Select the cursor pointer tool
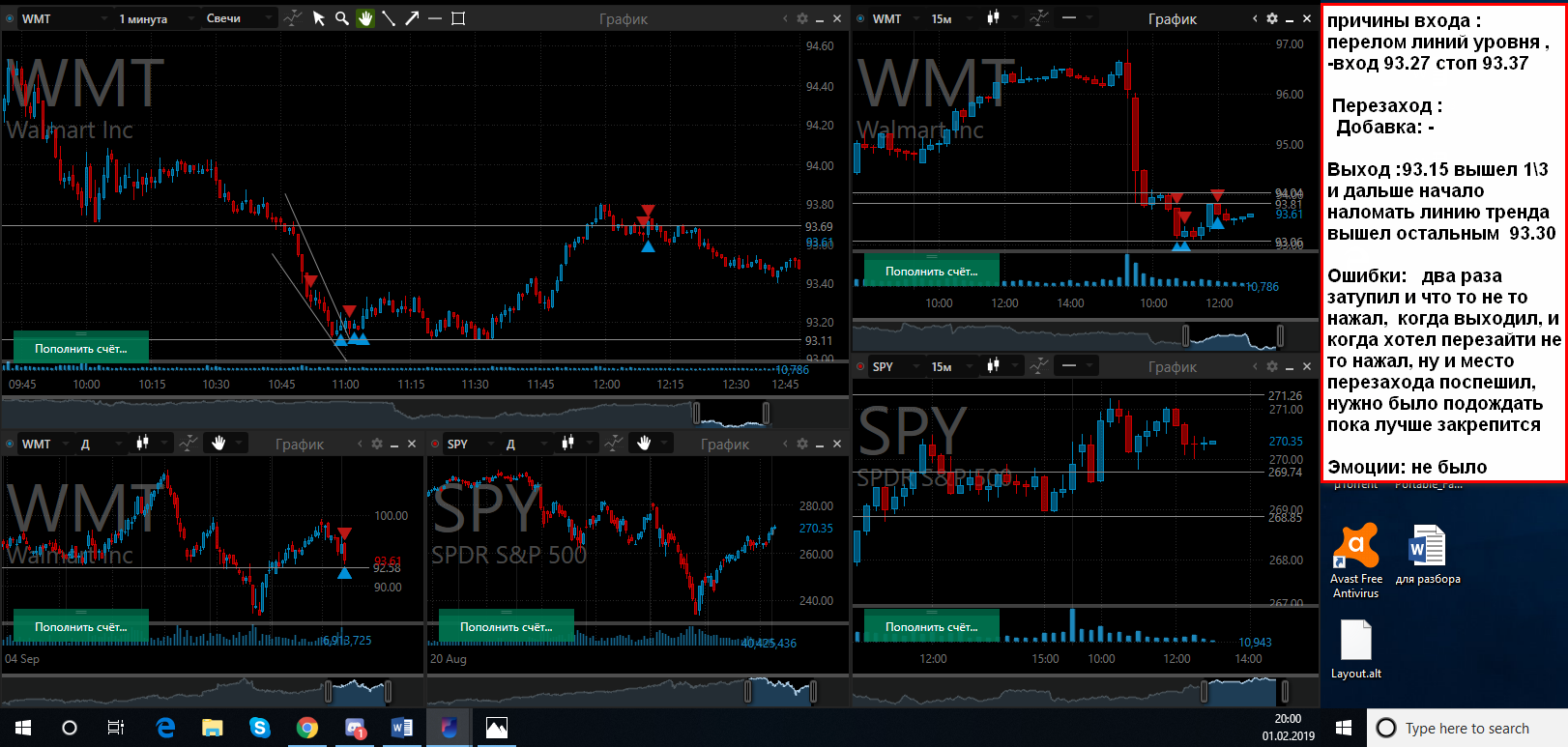The height and width of the screenshot is (747, 1568). point(319,18)
